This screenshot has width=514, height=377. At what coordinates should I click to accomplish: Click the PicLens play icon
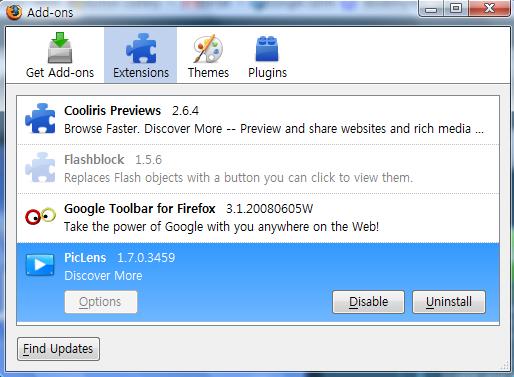40,265
